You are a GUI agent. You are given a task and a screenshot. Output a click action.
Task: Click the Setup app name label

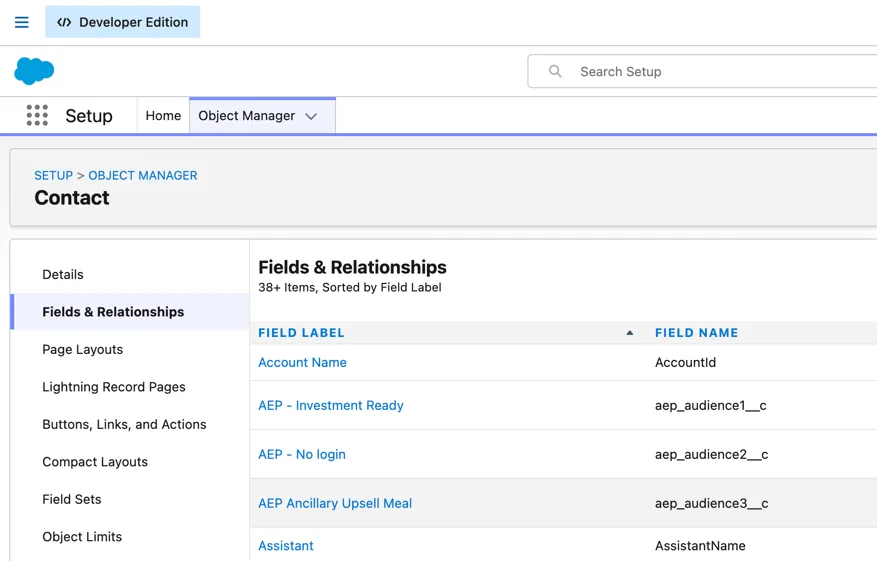(x=89, y=116)
